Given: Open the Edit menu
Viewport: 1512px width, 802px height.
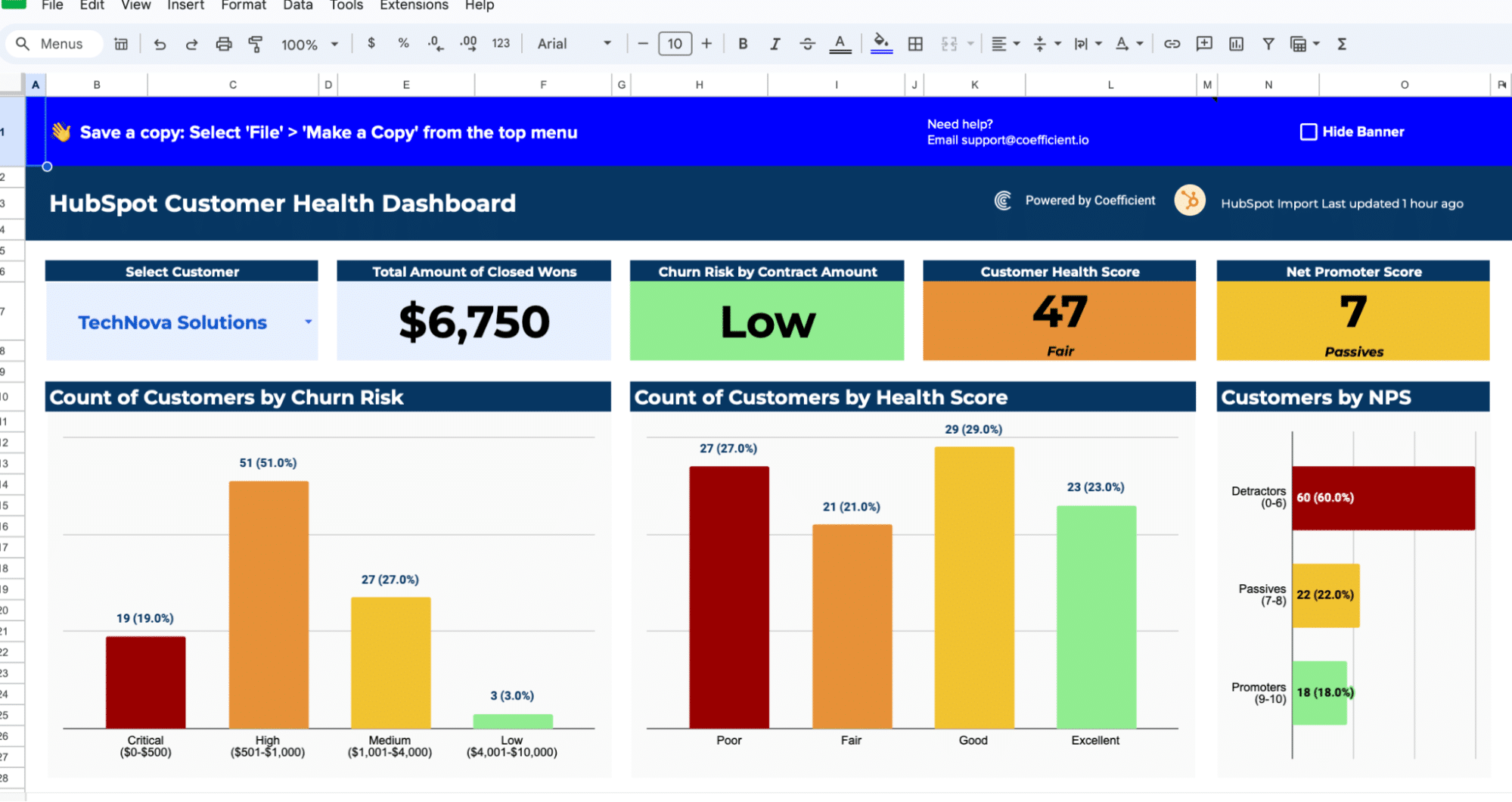Looking at the screenshot, I should coord(92,6).
